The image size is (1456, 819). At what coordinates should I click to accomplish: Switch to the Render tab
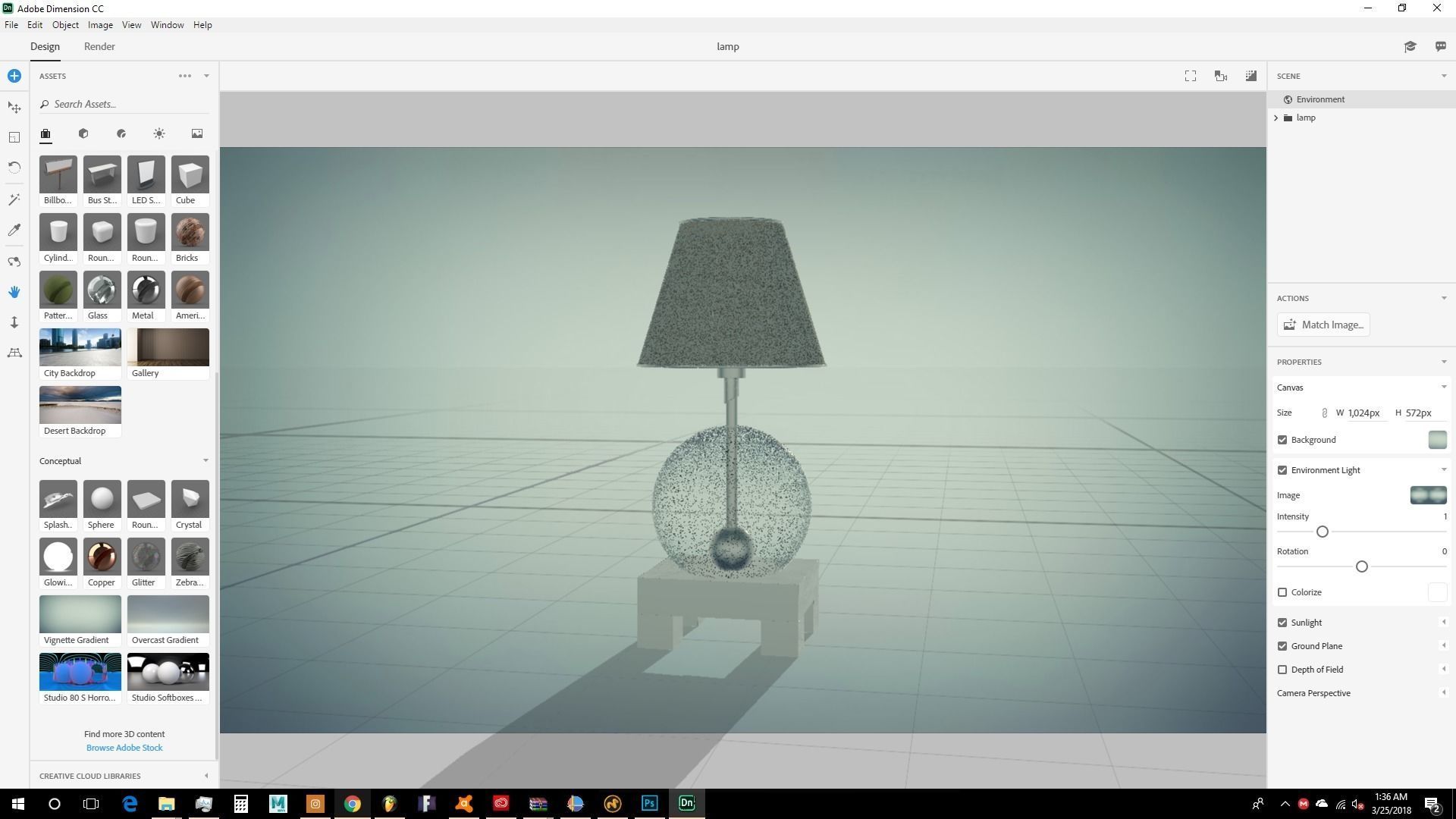point(99,46)
